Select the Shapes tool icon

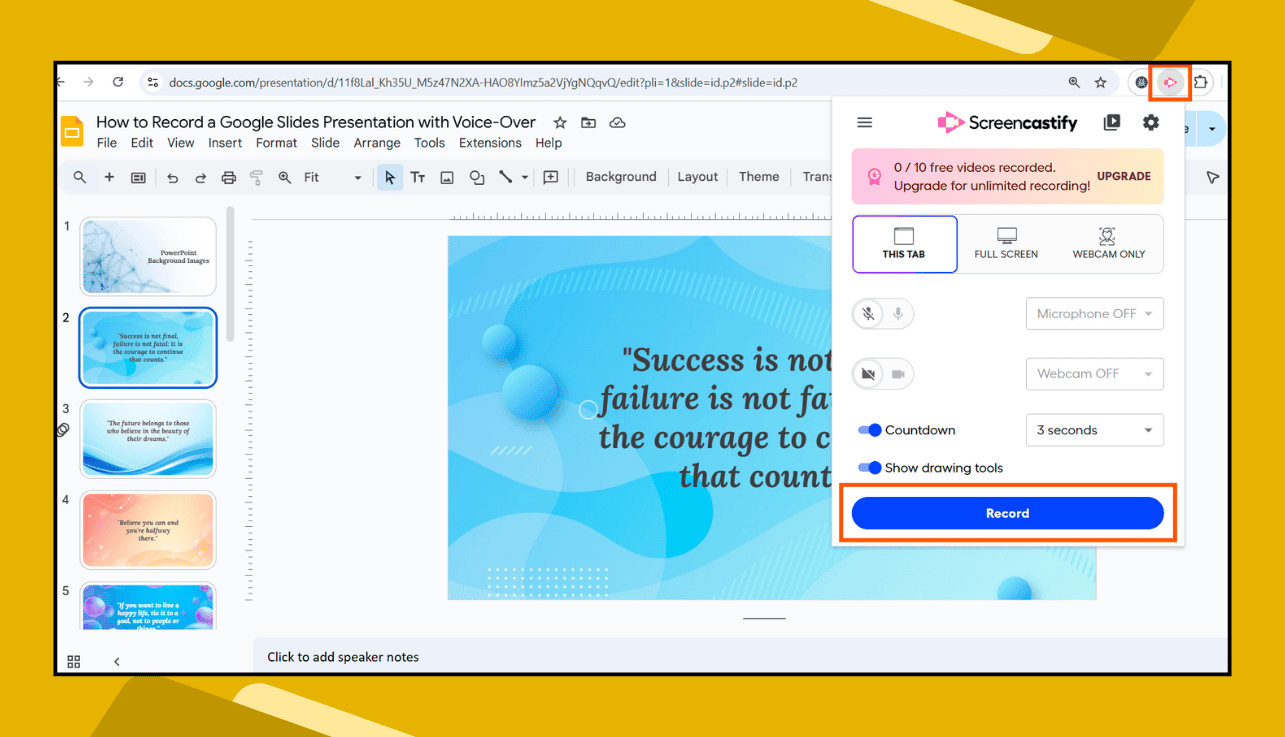476,177
